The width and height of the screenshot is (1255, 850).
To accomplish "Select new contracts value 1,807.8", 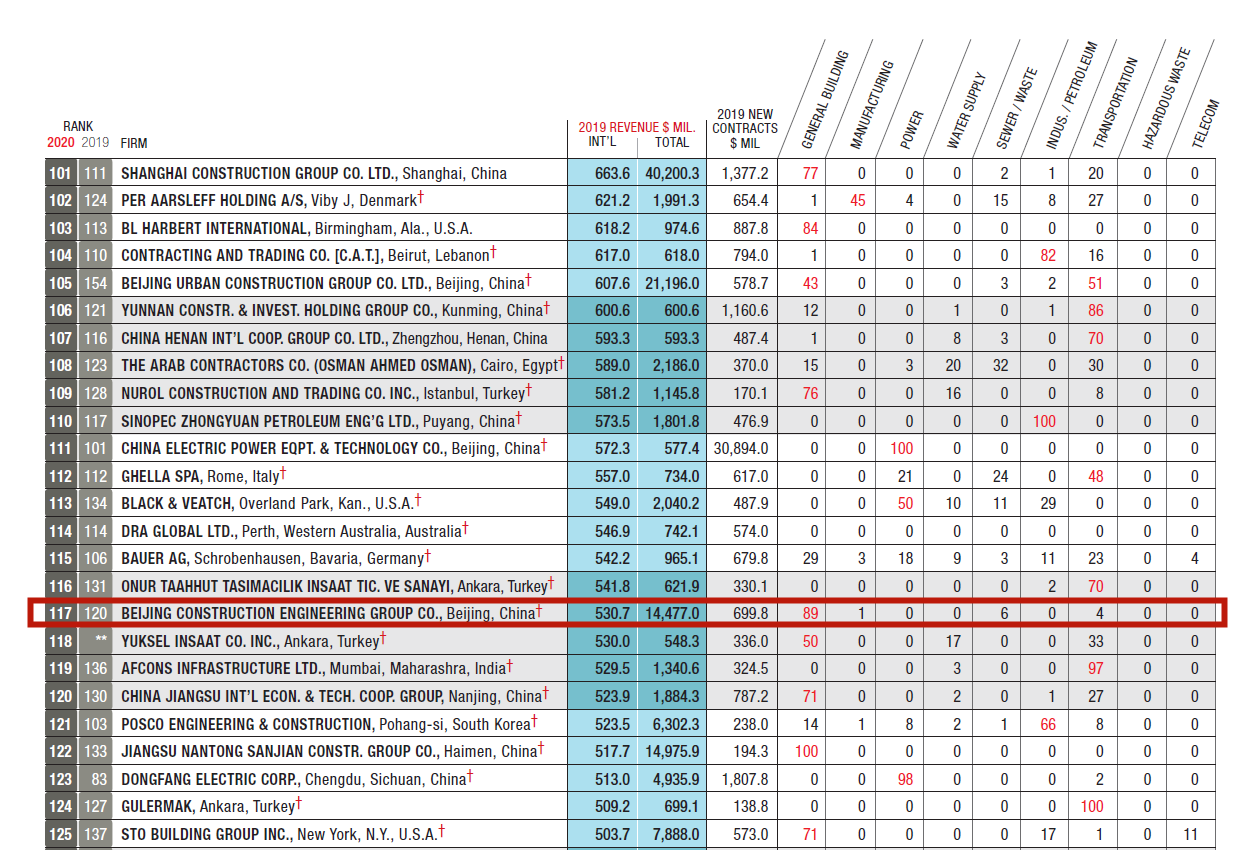I will 745,779.
